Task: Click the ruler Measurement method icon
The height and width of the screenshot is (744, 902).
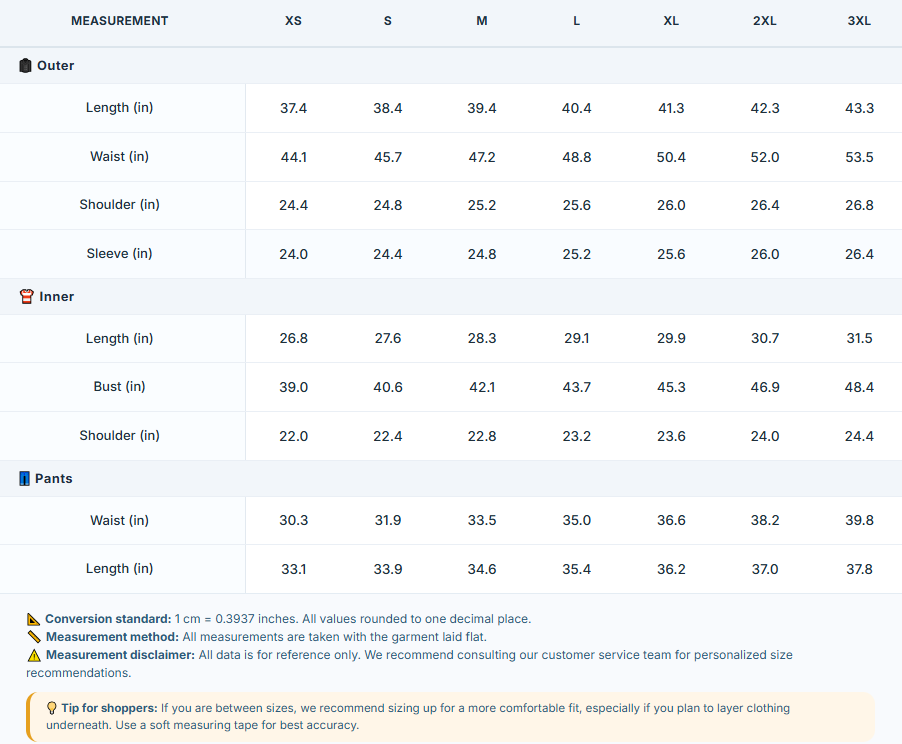Action: [34, 637]
